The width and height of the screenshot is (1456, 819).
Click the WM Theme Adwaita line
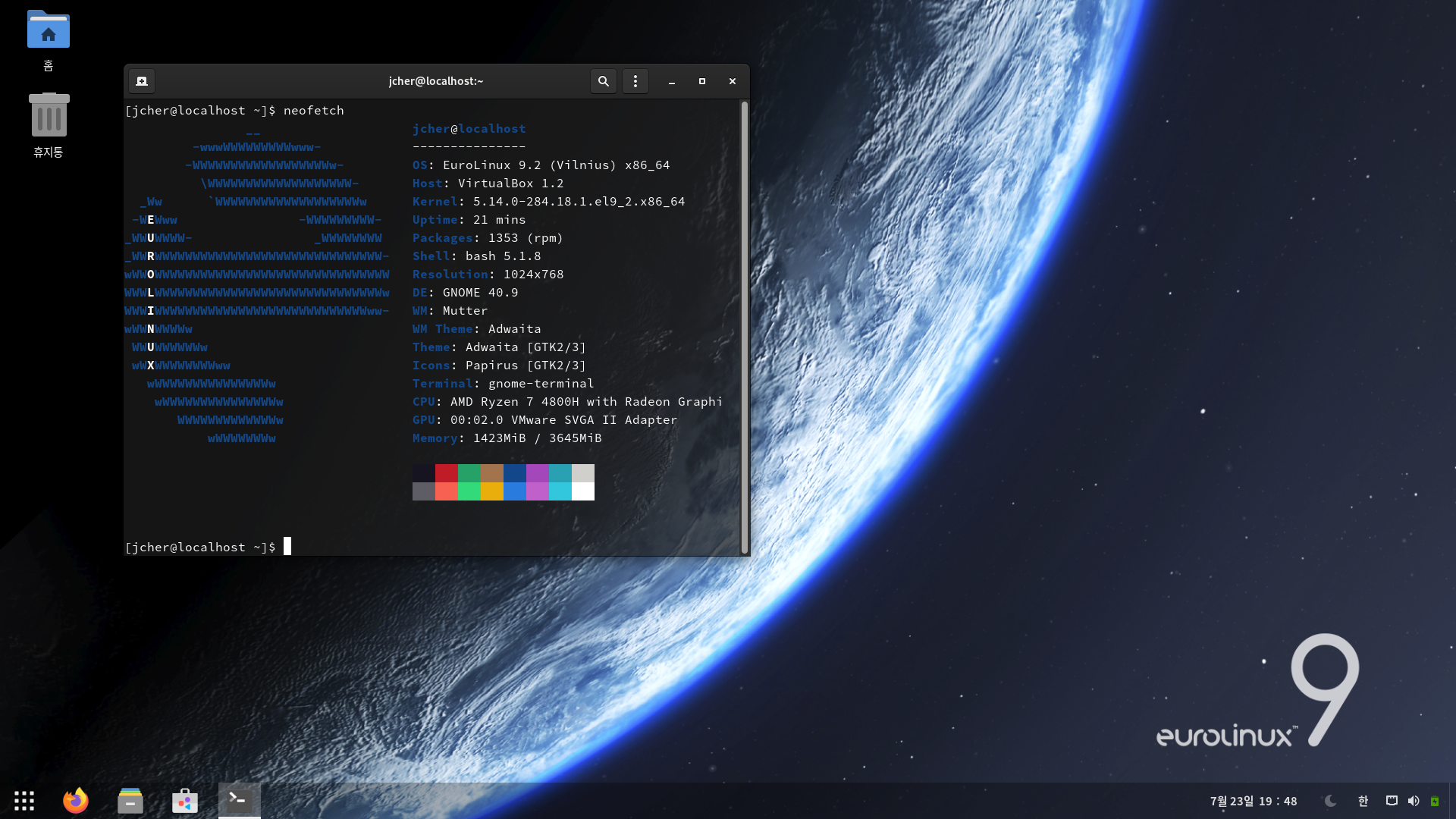(x=477, y=329)
